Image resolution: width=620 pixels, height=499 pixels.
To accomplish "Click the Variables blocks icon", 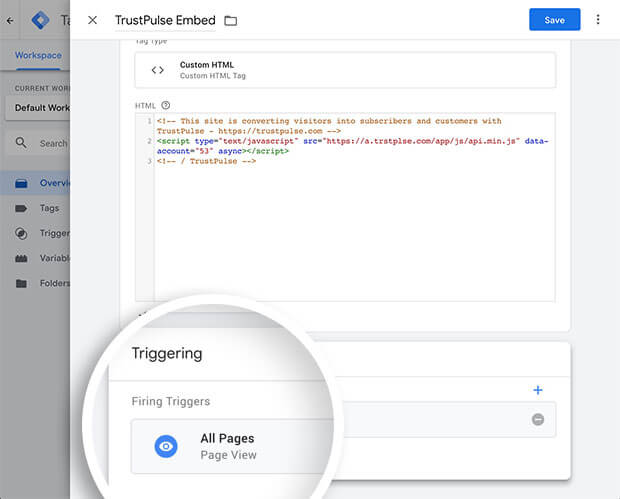I will [x=21, y=259].
